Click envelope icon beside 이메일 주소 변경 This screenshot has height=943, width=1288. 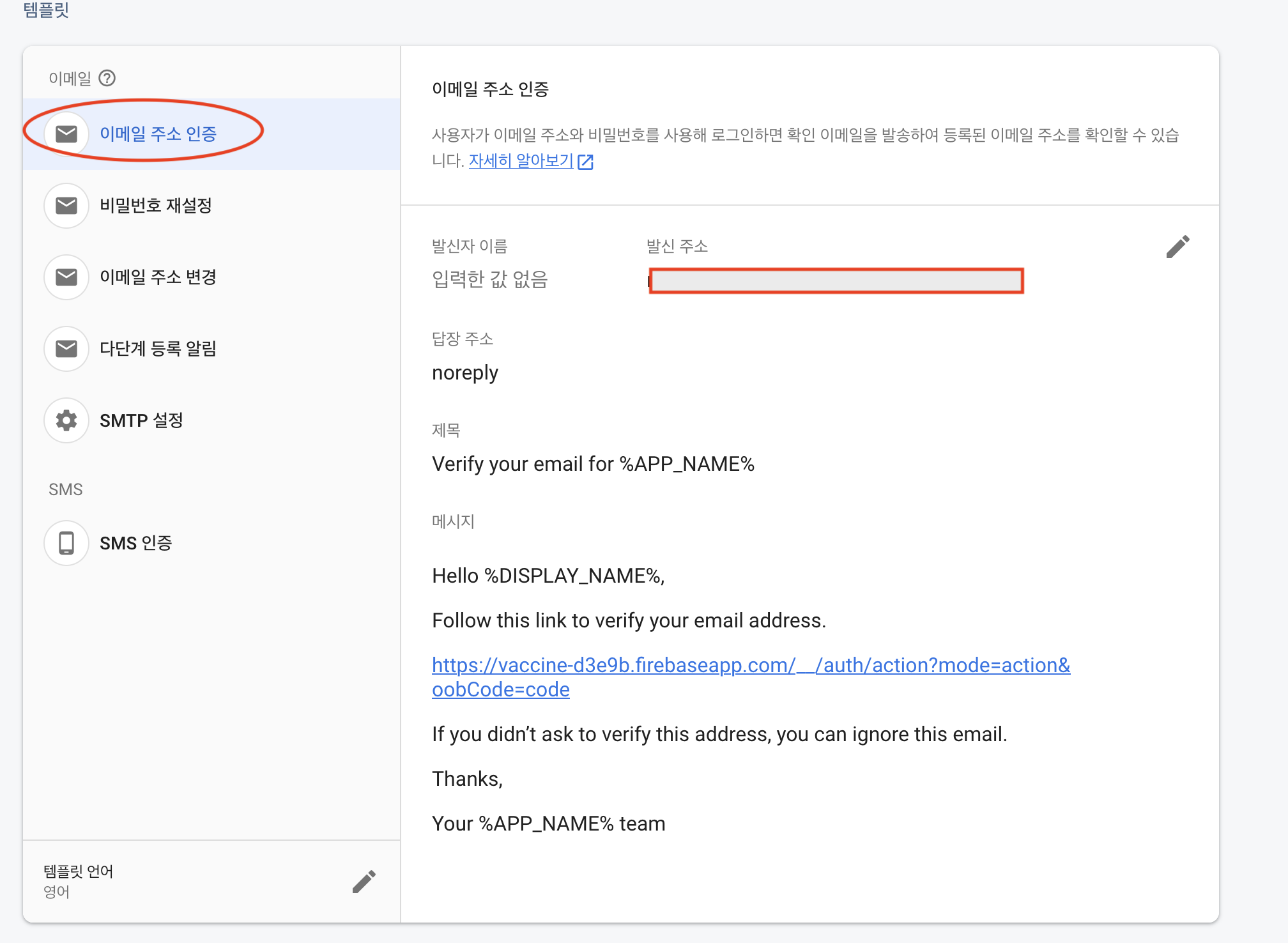pos(66,277)
